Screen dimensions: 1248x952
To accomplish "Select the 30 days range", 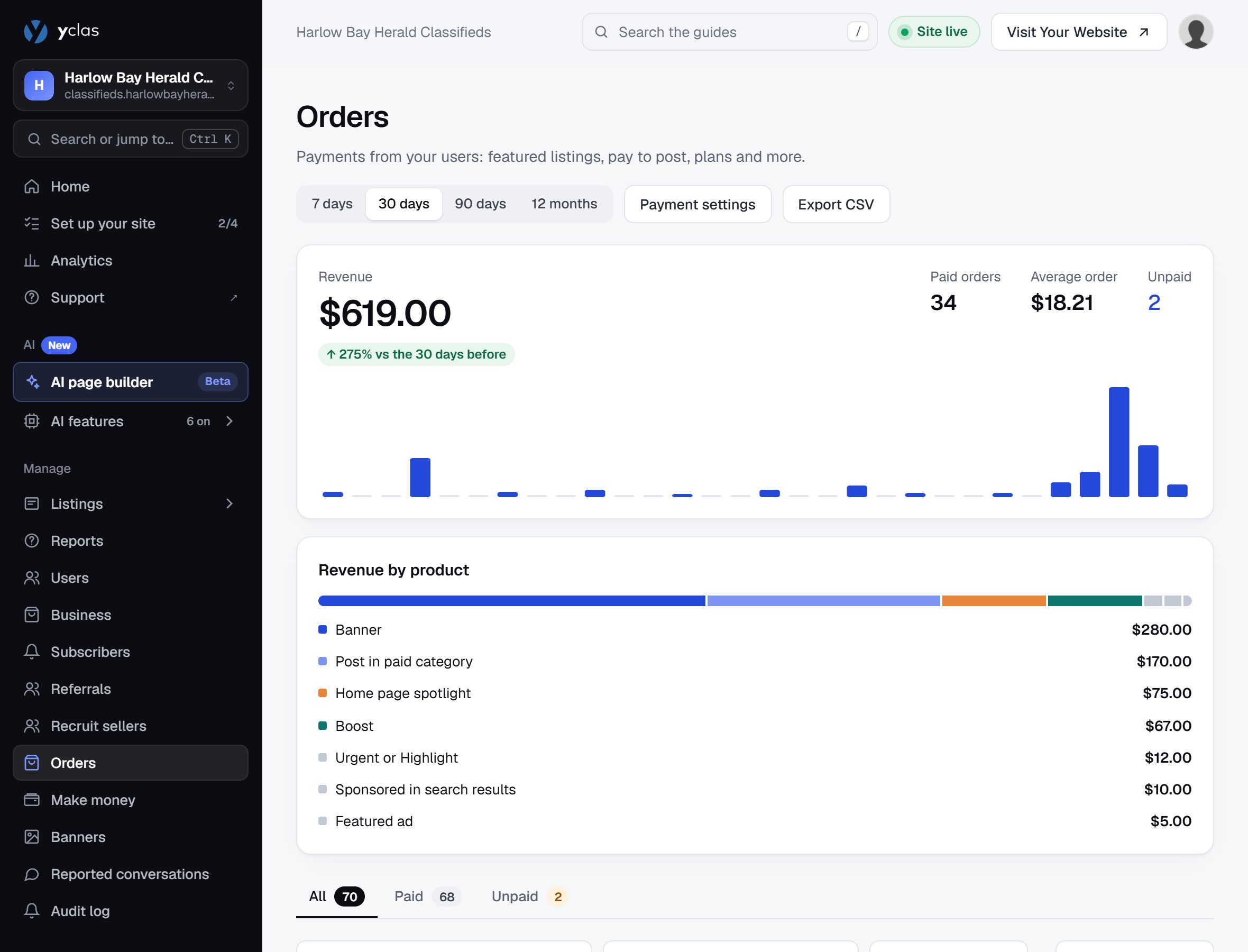I will click(404, 204).
